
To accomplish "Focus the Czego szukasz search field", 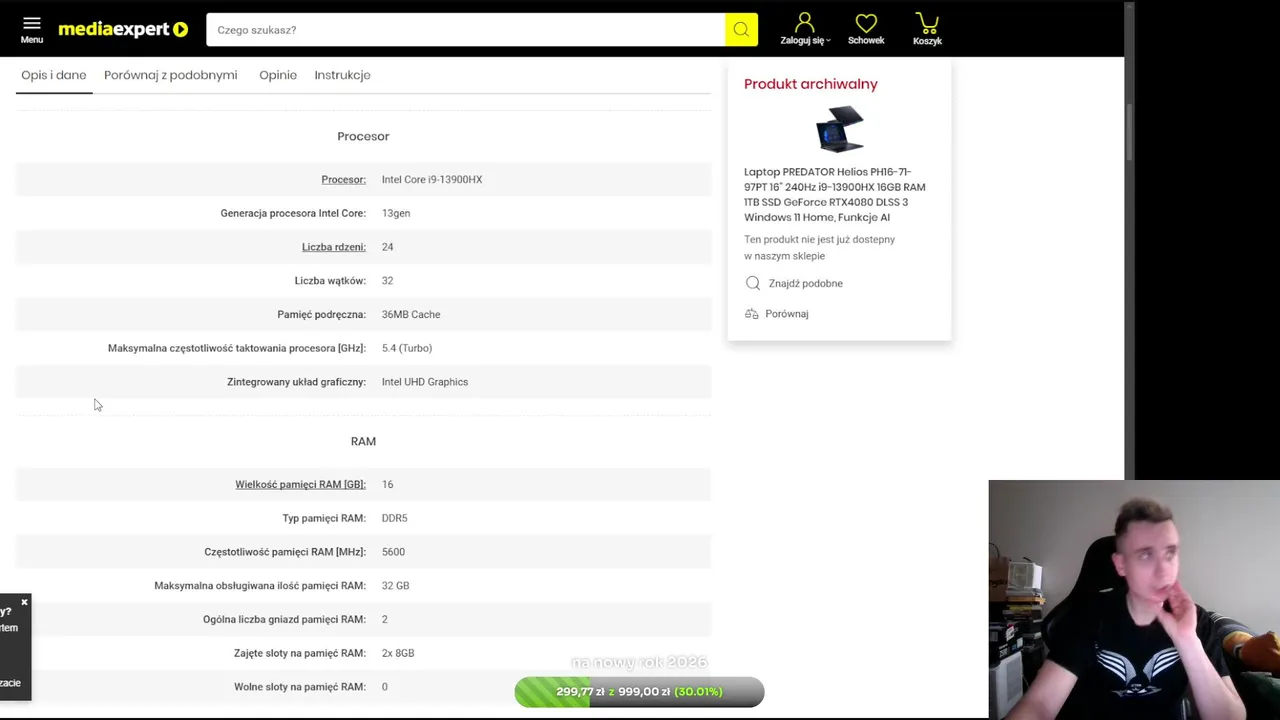I will click(x=465, y=30).
